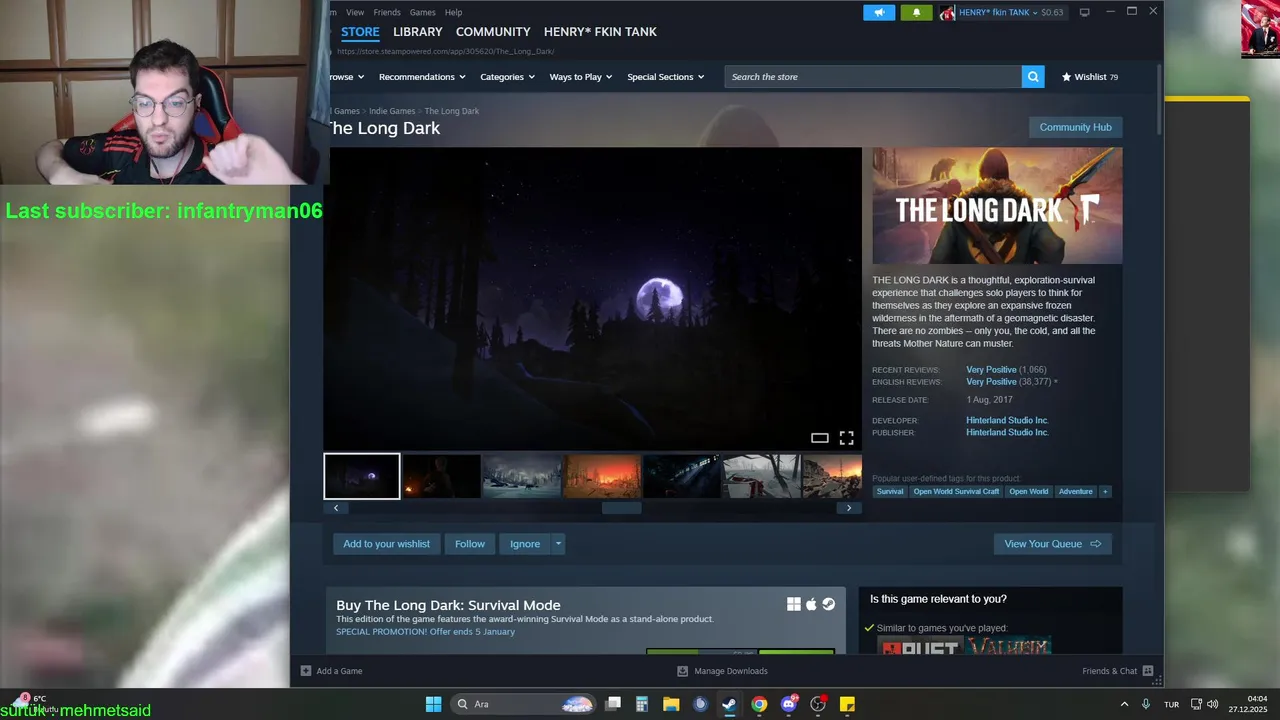Click the user avatar next to HENRY* fkin TANK

pos(947,12)
